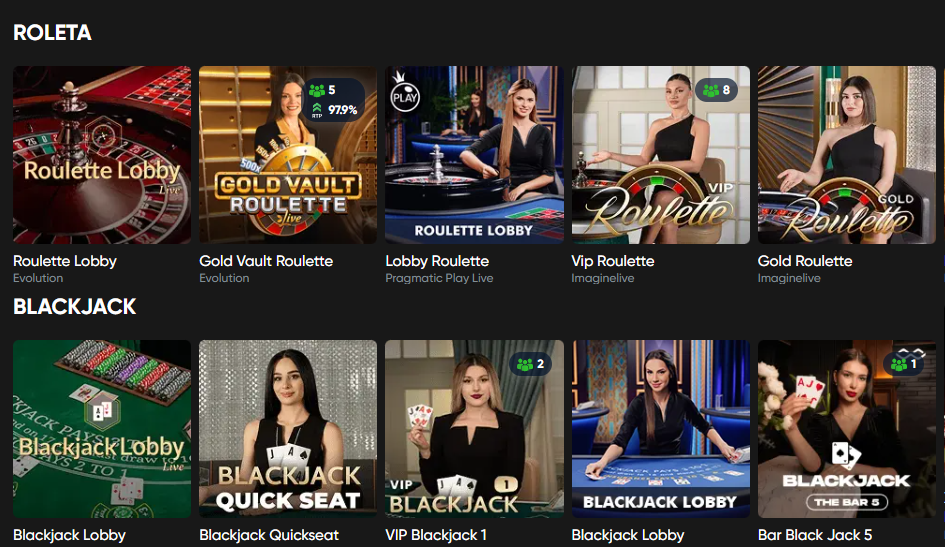Open the Roulette Lobby Evolution game thumbnail
945x547 pixels.
click(x=102, y=155)
